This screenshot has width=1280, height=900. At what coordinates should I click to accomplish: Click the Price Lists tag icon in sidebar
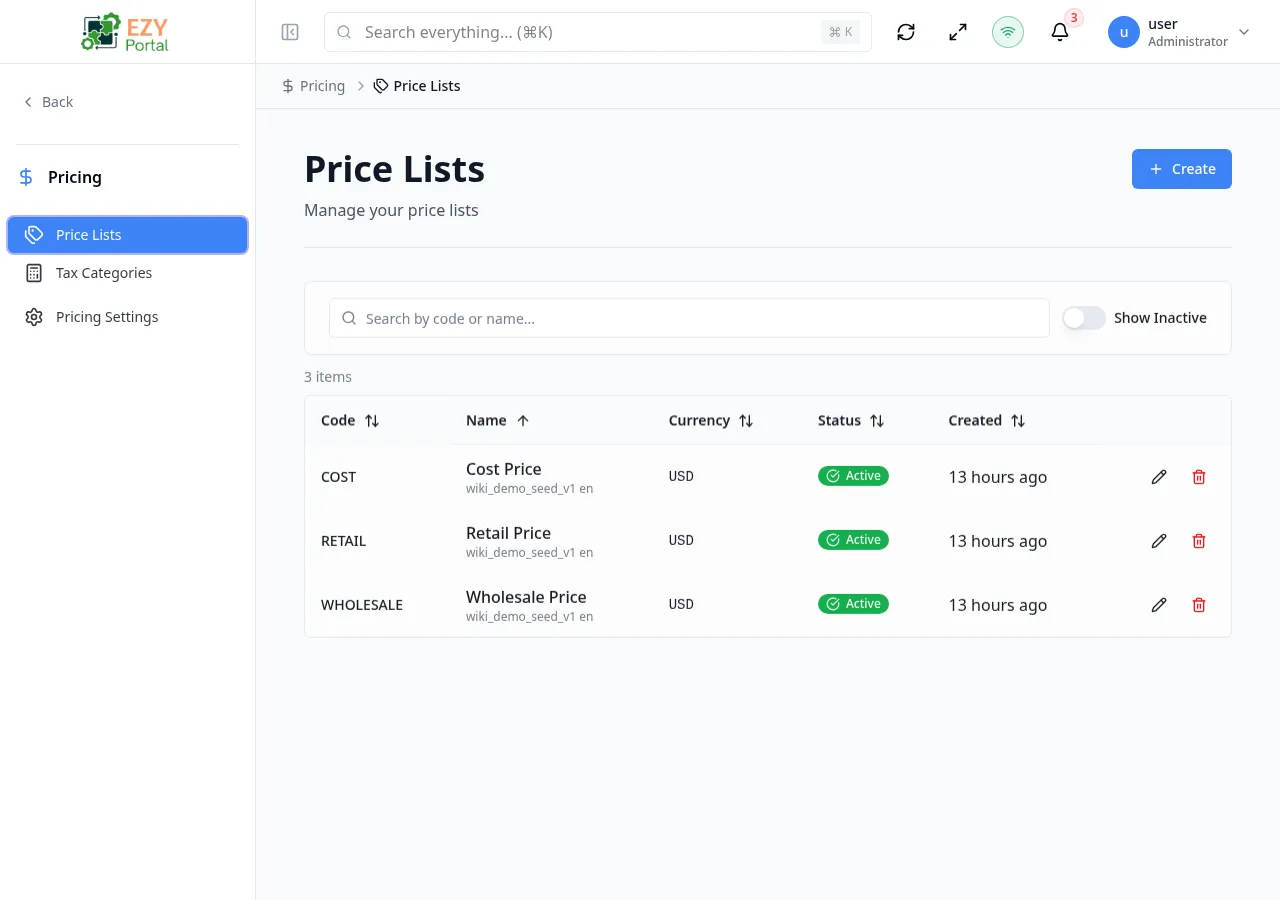(x=34, y=235)
